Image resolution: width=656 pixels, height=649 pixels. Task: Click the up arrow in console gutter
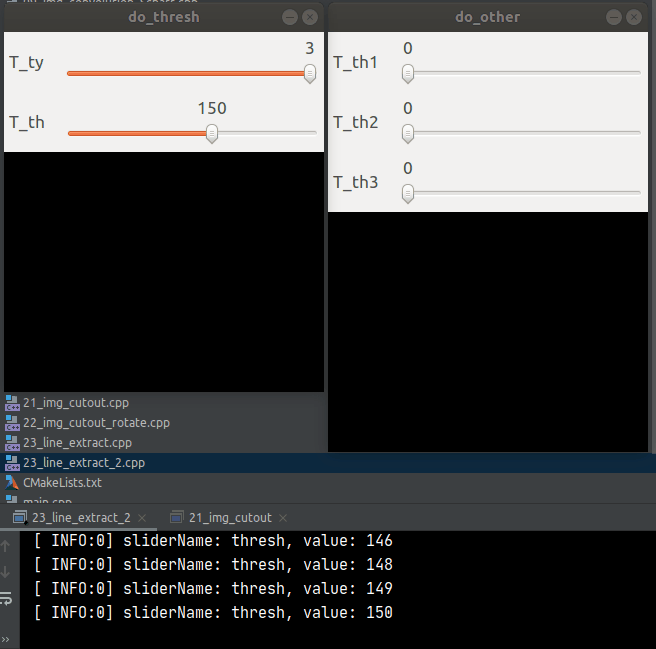[5, 546]
